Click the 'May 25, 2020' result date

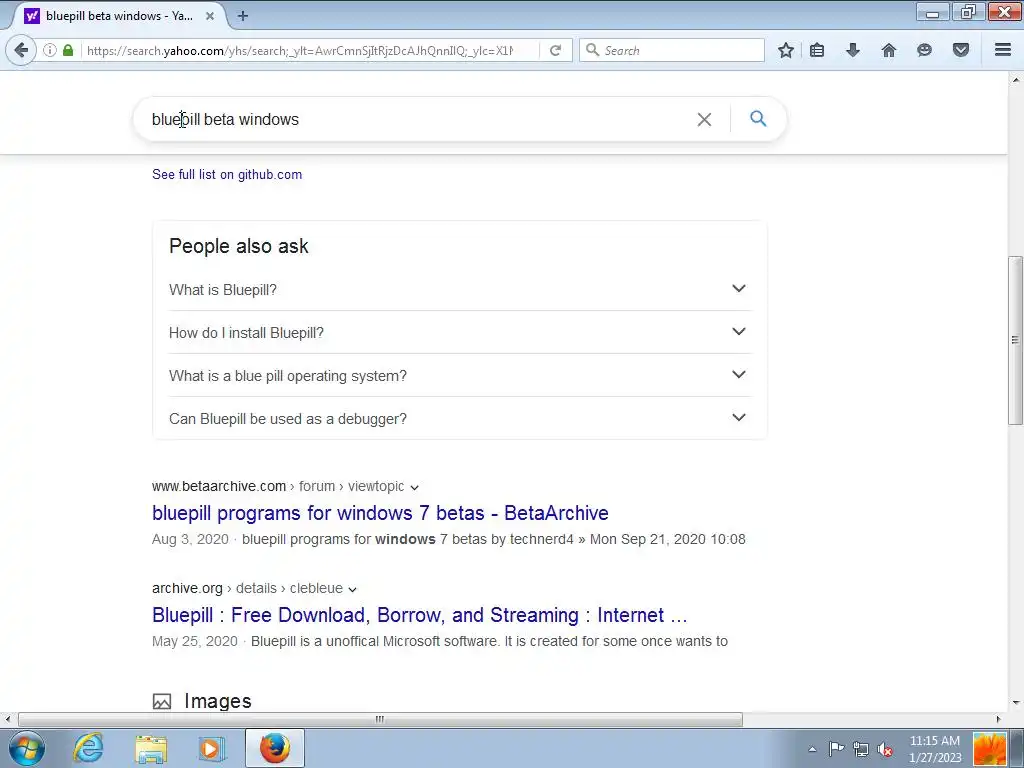tap(195, 641)
